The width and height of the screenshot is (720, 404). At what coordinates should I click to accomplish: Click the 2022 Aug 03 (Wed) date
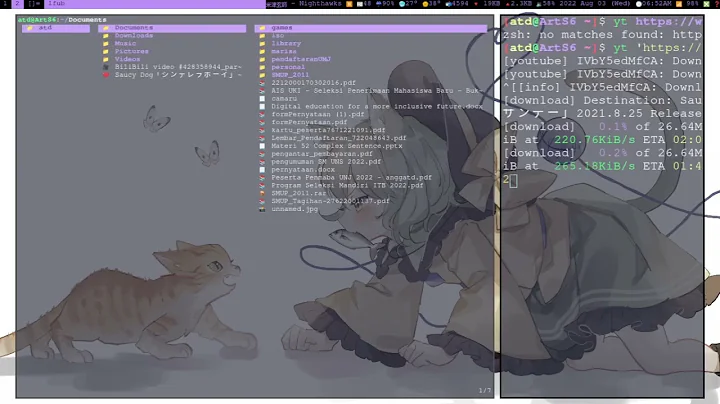point(595,4)
